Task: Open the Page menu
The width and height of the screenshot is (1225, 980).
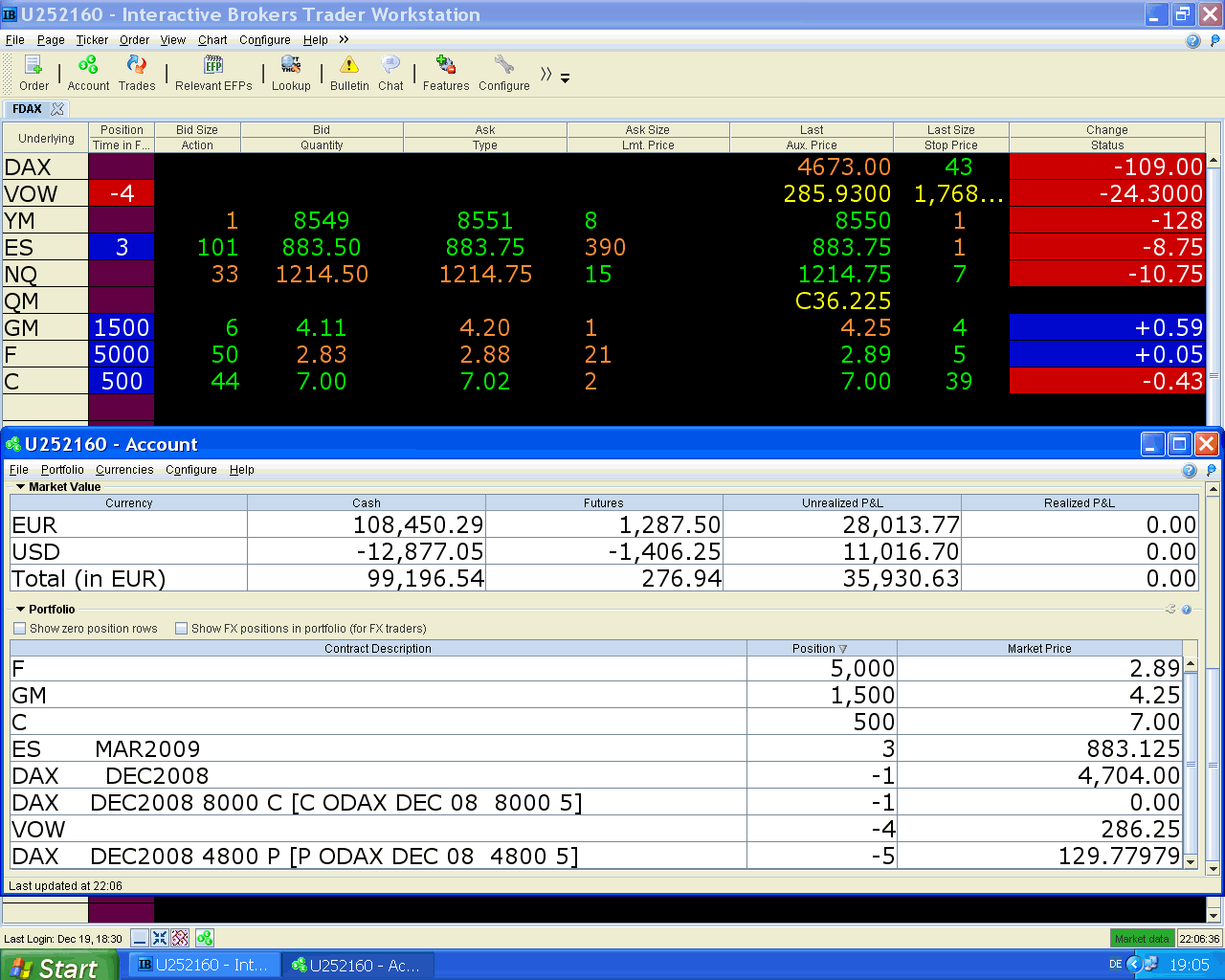Action: pos(51,40)
